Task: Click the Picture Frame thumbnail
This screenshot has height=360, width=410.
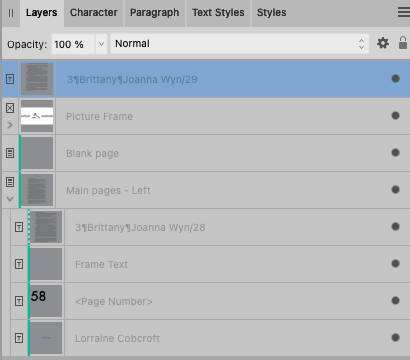Action: pos(37,116)
